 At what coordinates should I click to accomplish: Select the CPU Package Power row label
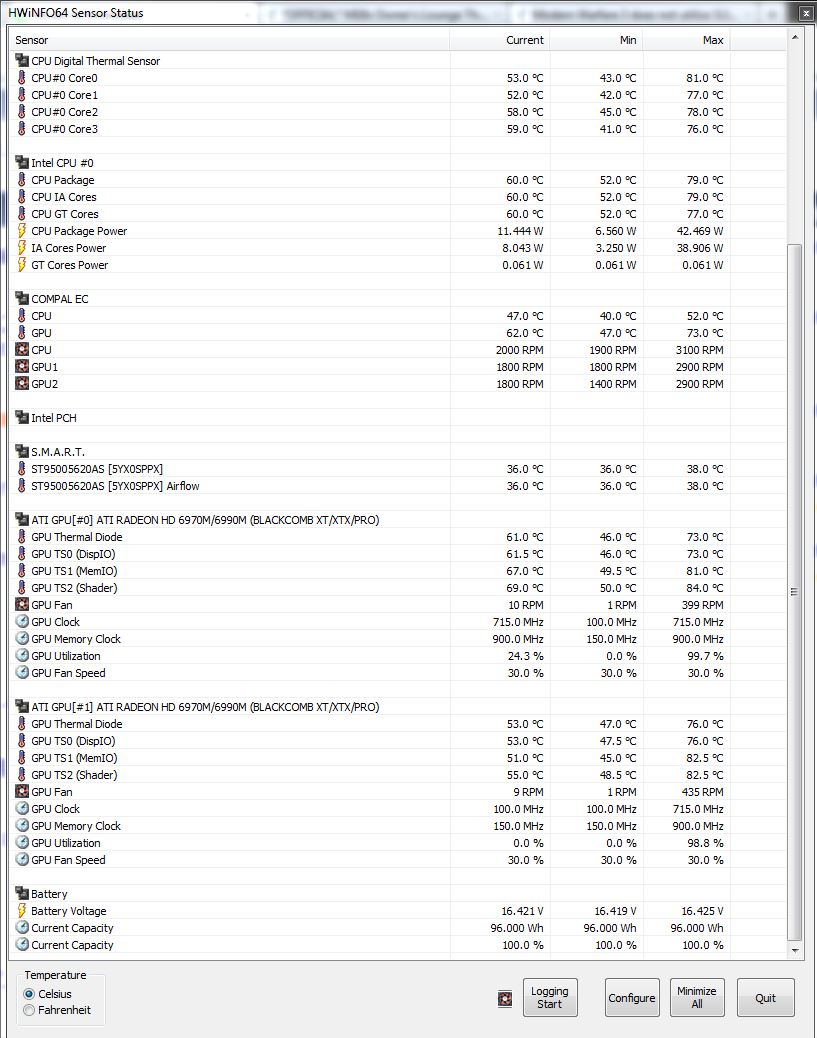[79, 231]
